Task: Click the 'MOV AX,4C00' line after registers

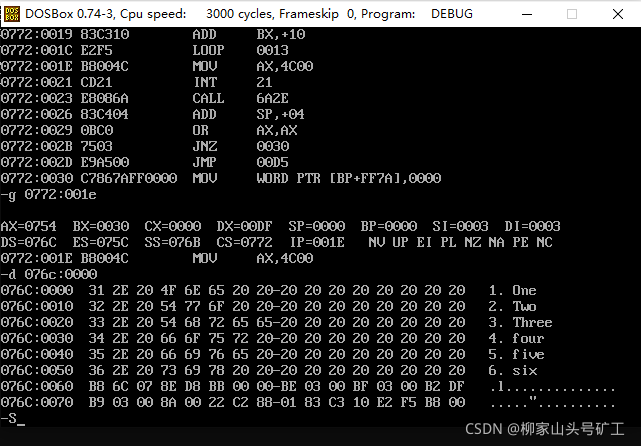Action: 157,258
